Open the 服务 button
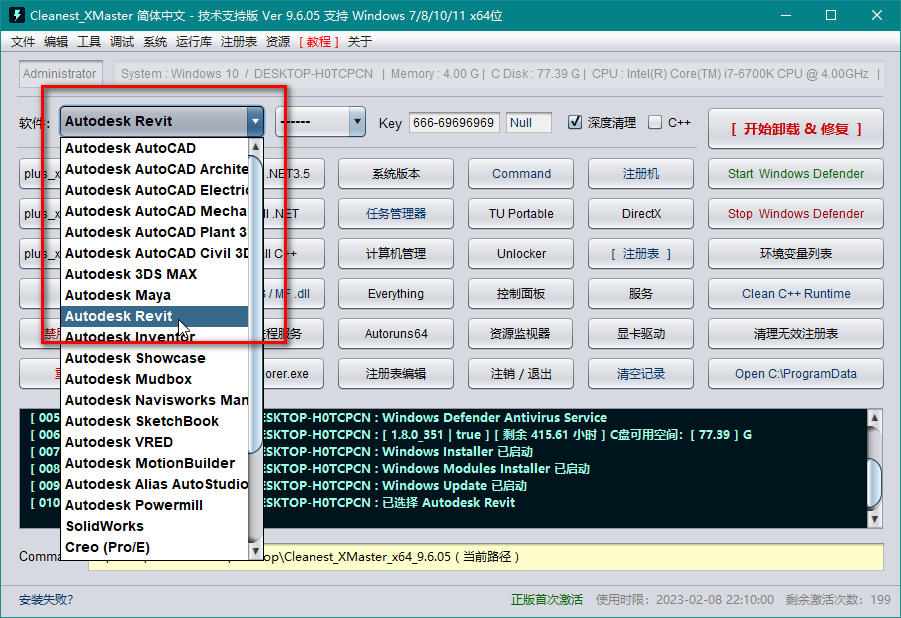This screenshot has width=901, height=618. (641, 294)
